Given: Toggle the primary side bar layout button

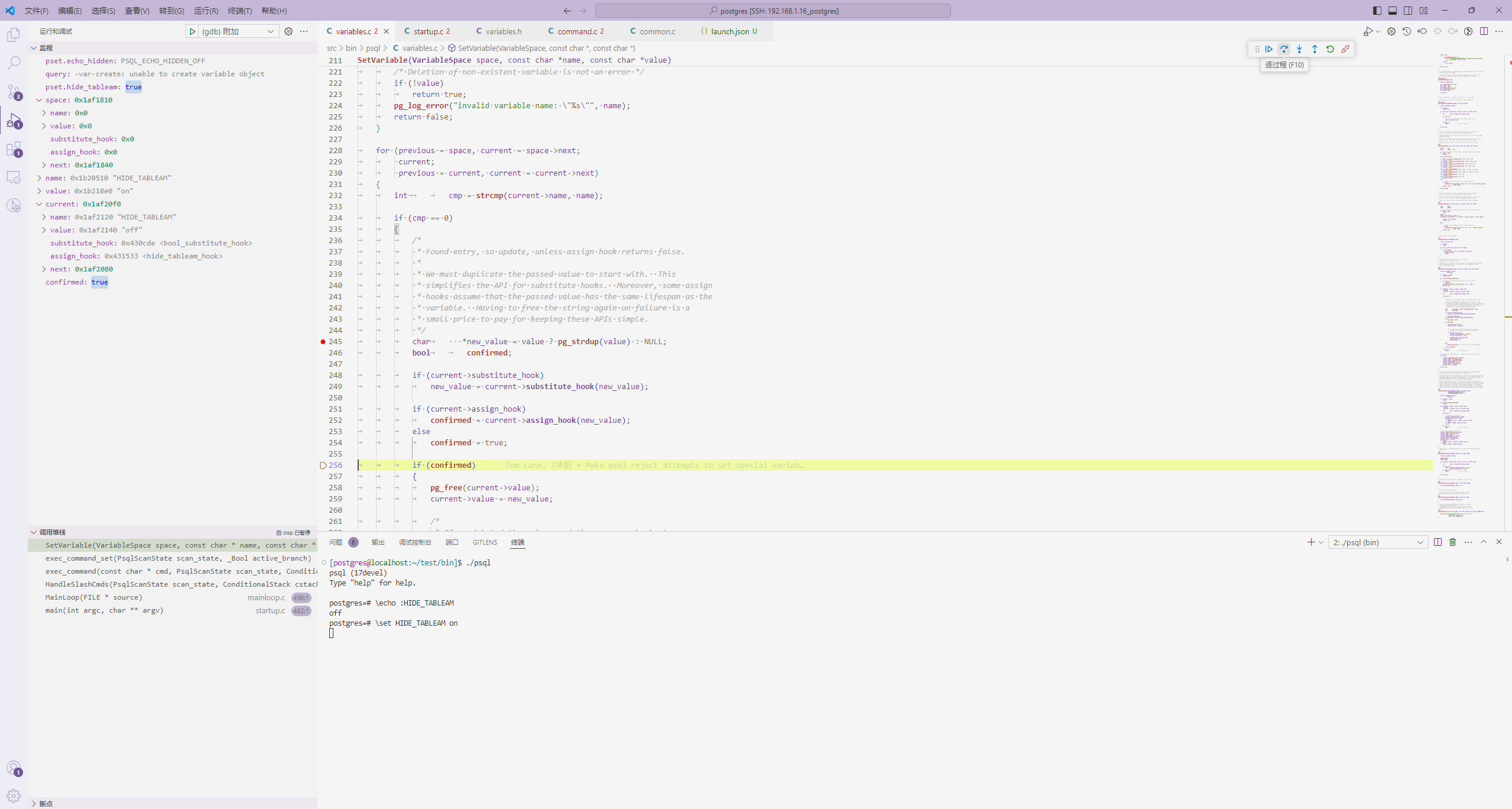Looking at the screenshot, I should coord(1377,11).
